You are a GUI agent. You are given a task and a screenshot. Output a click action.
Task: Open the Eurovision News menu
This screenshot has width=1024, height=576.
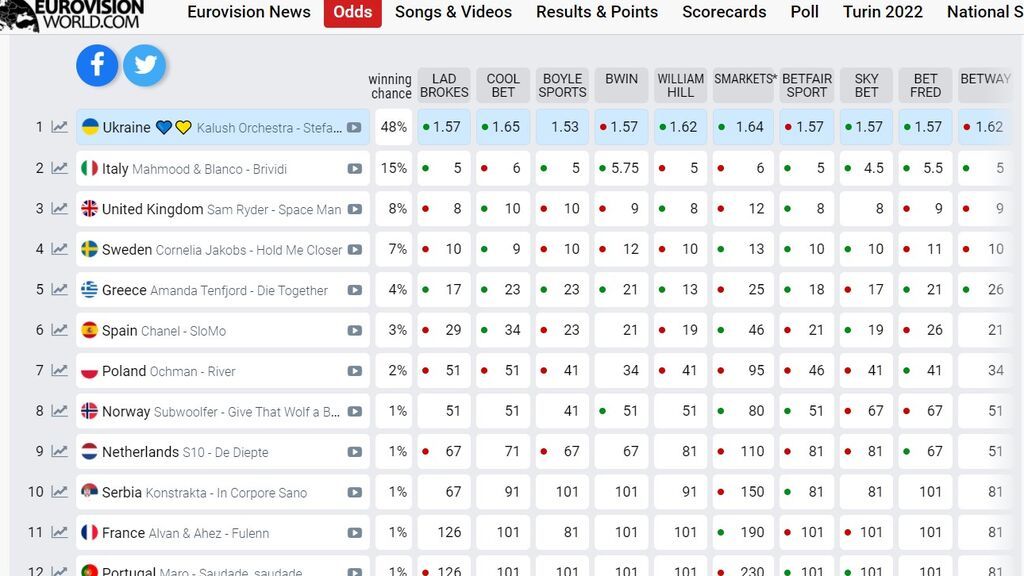tap(249, 12)
